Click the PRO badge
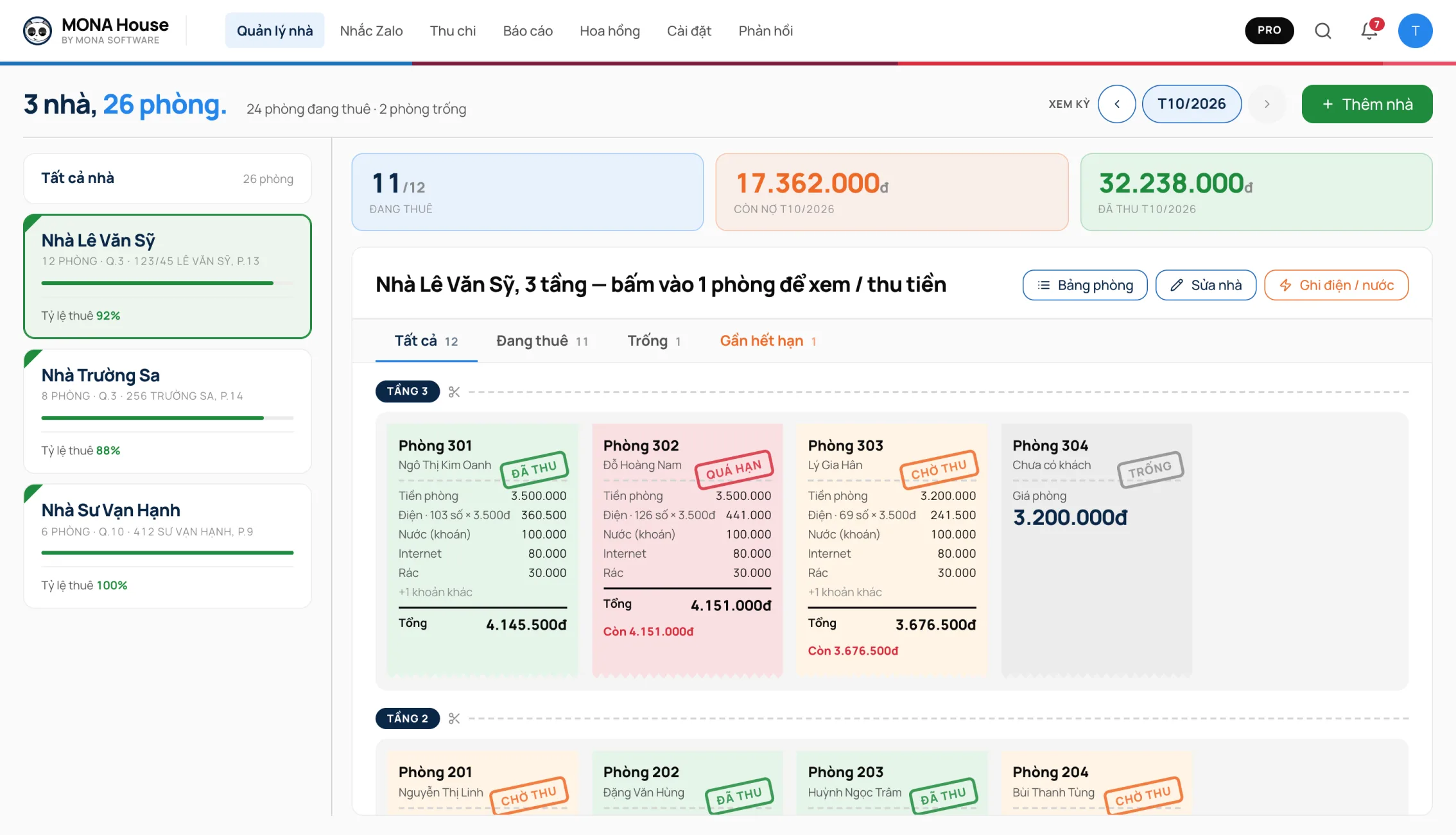Screen dimensions: 1456x835 pos(1269,30)
